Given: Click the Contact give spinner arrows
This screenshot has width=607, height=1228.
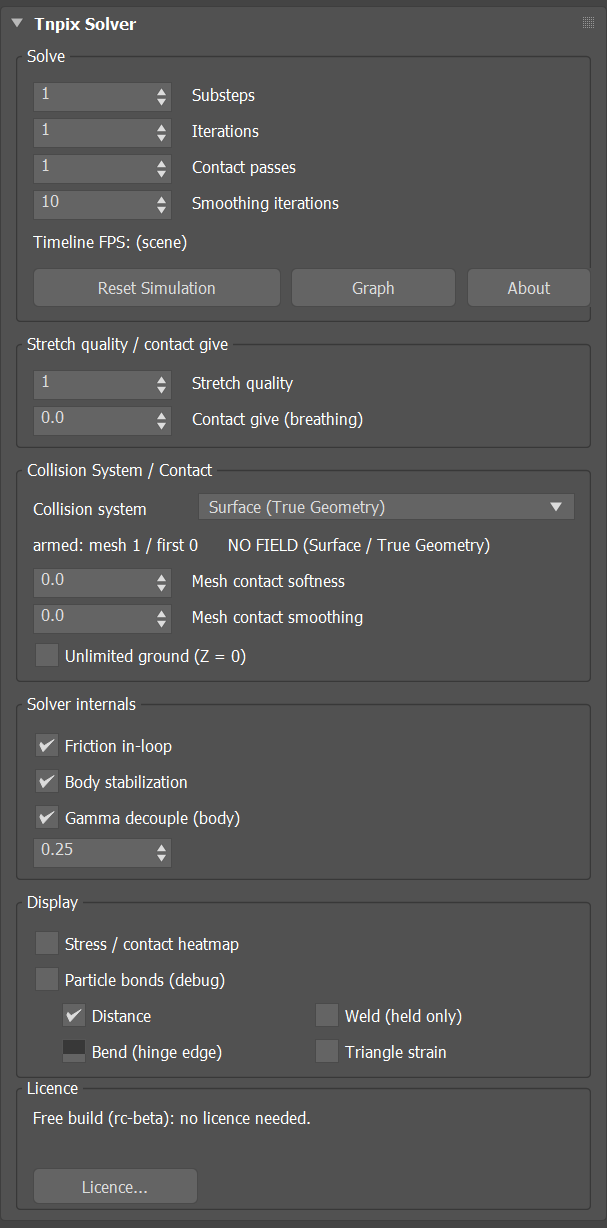Looking at the screenshot, I should [x=162, y=420].
